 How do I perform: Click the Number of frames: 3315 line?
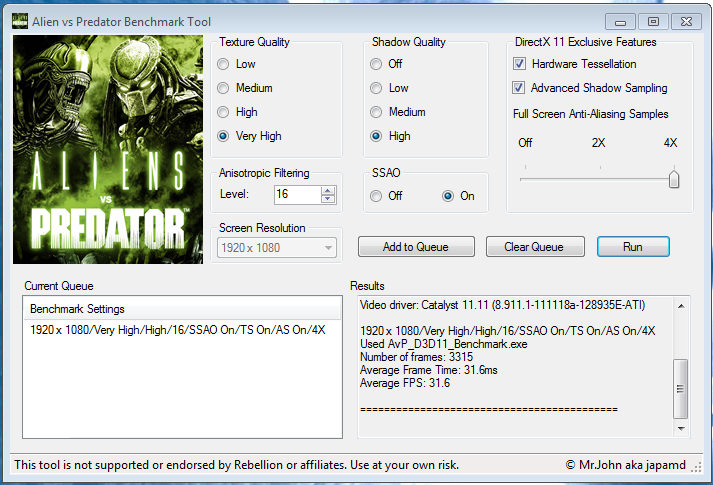click(417, 357)
